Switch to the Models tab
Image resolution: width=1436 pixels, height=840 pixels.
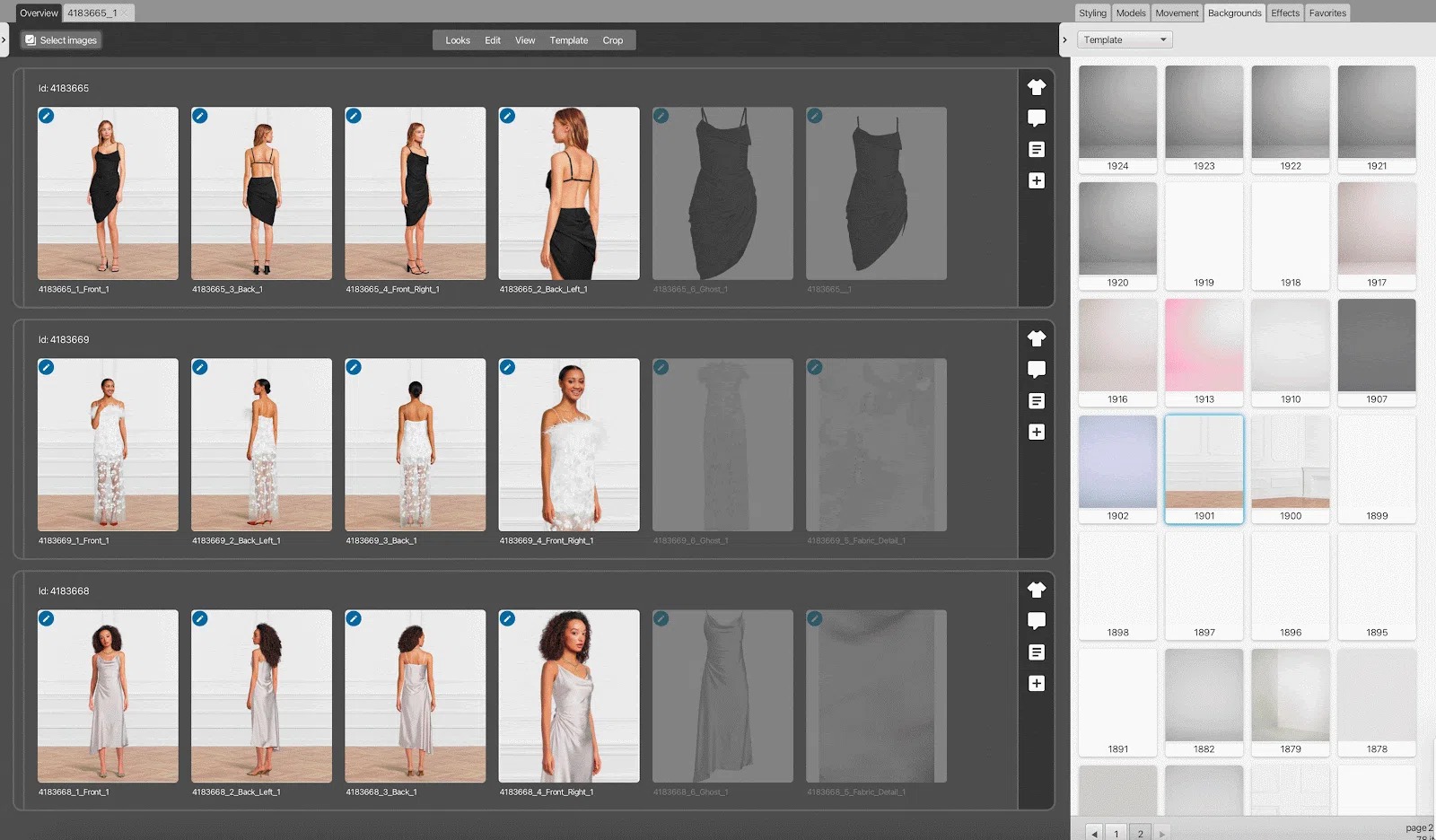point(1130,13)
